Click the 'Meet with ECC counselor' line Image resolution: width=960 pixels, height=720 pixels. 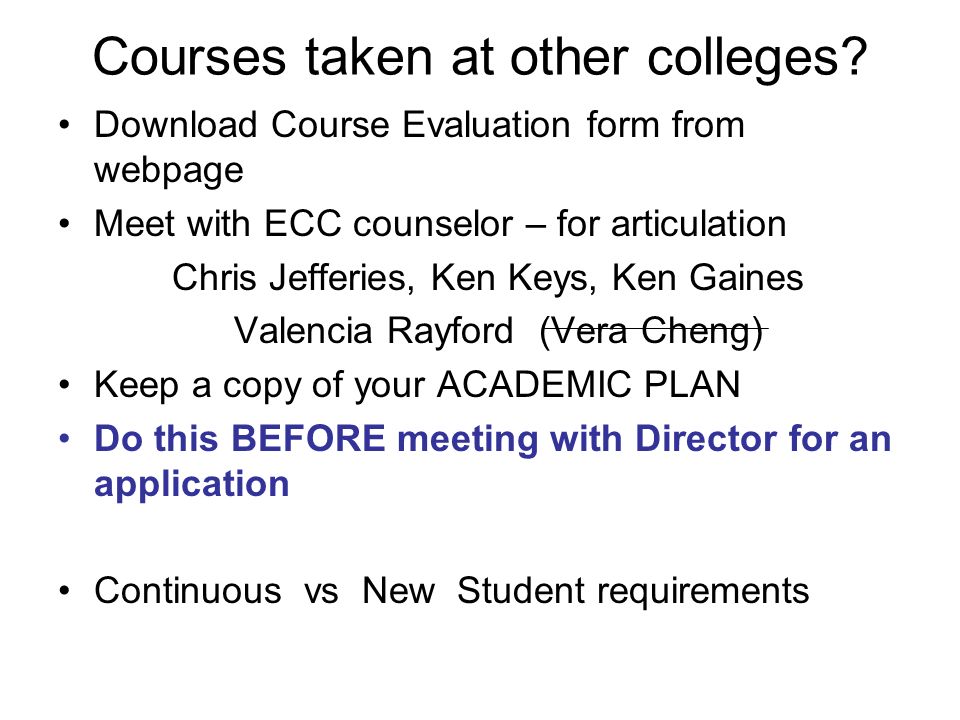(440, 223)
